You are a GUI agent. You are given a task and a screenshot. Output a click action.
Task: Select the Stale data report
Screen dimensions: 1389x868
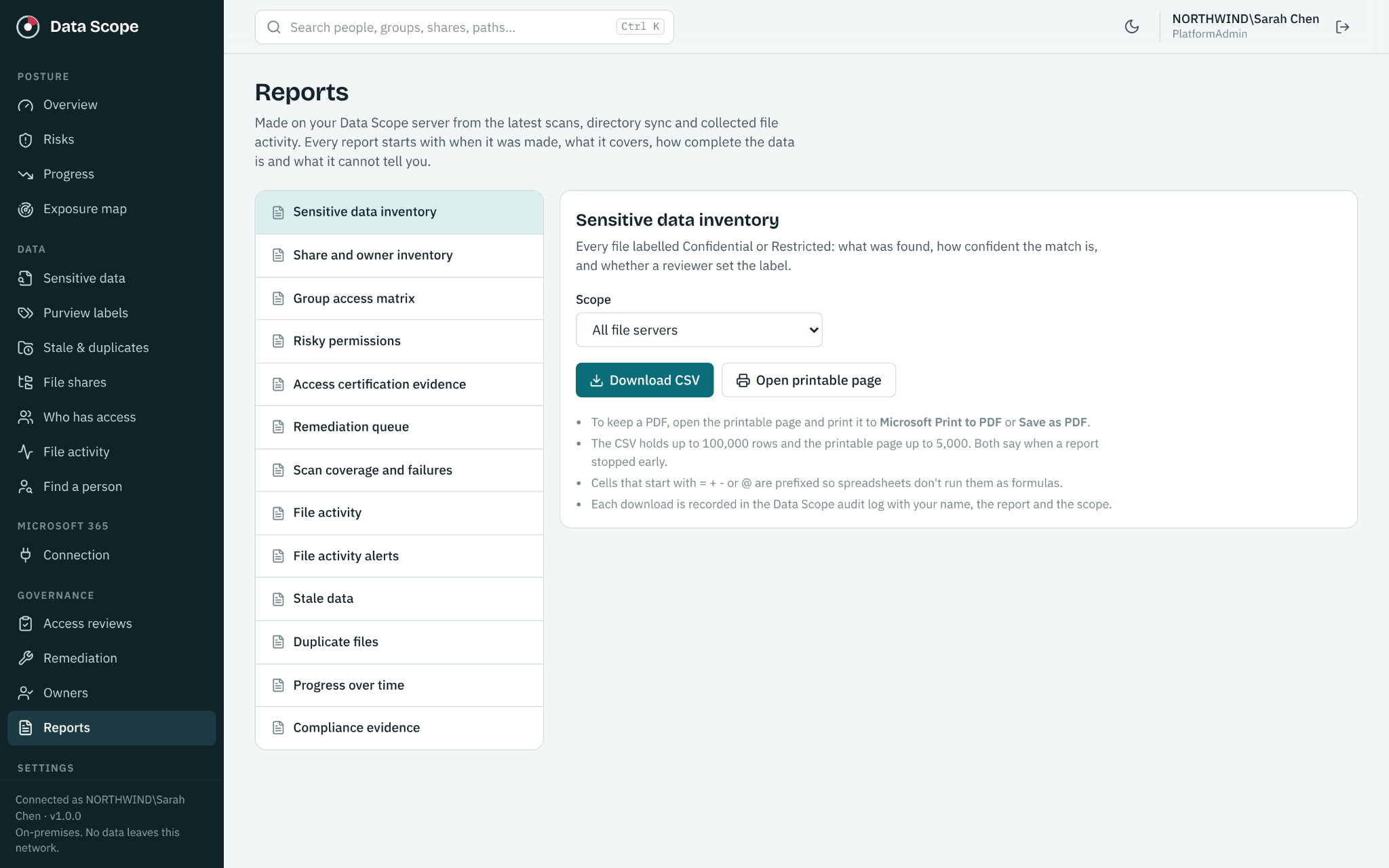coord(399,599)
